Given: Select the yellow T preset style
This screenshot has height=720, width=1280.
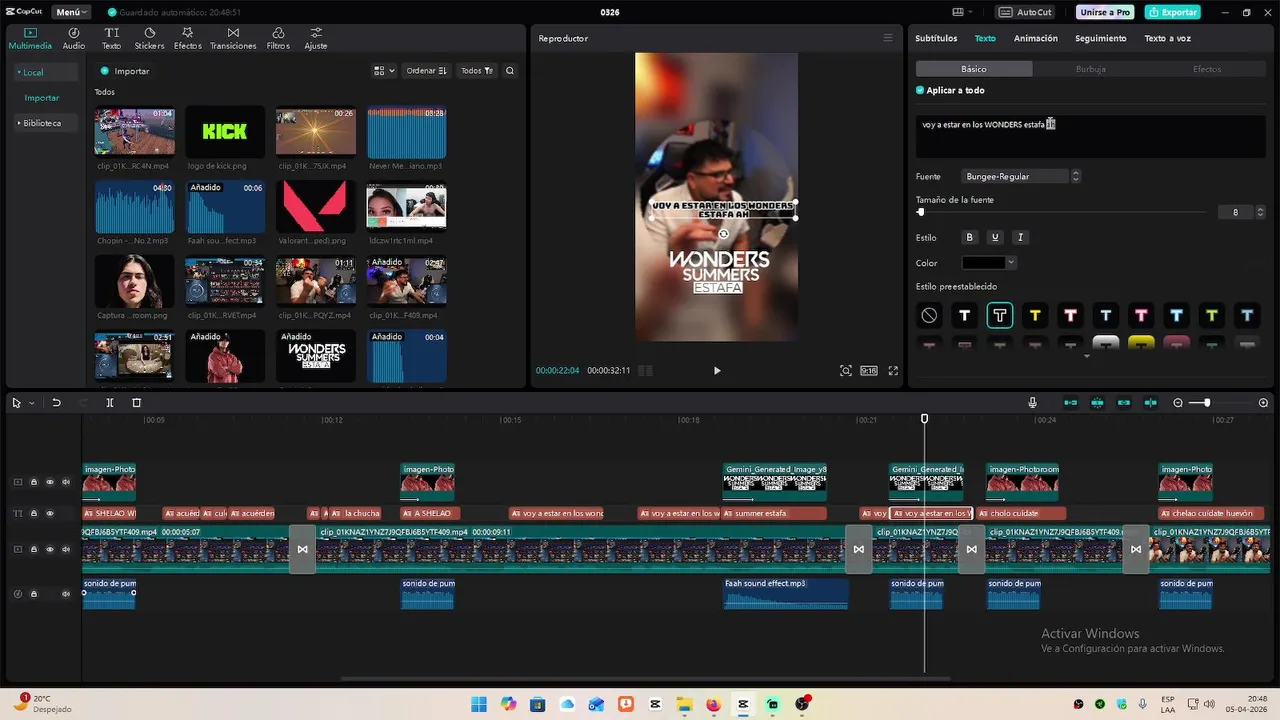Looking at the screenshot, I should click(1035, 315).
